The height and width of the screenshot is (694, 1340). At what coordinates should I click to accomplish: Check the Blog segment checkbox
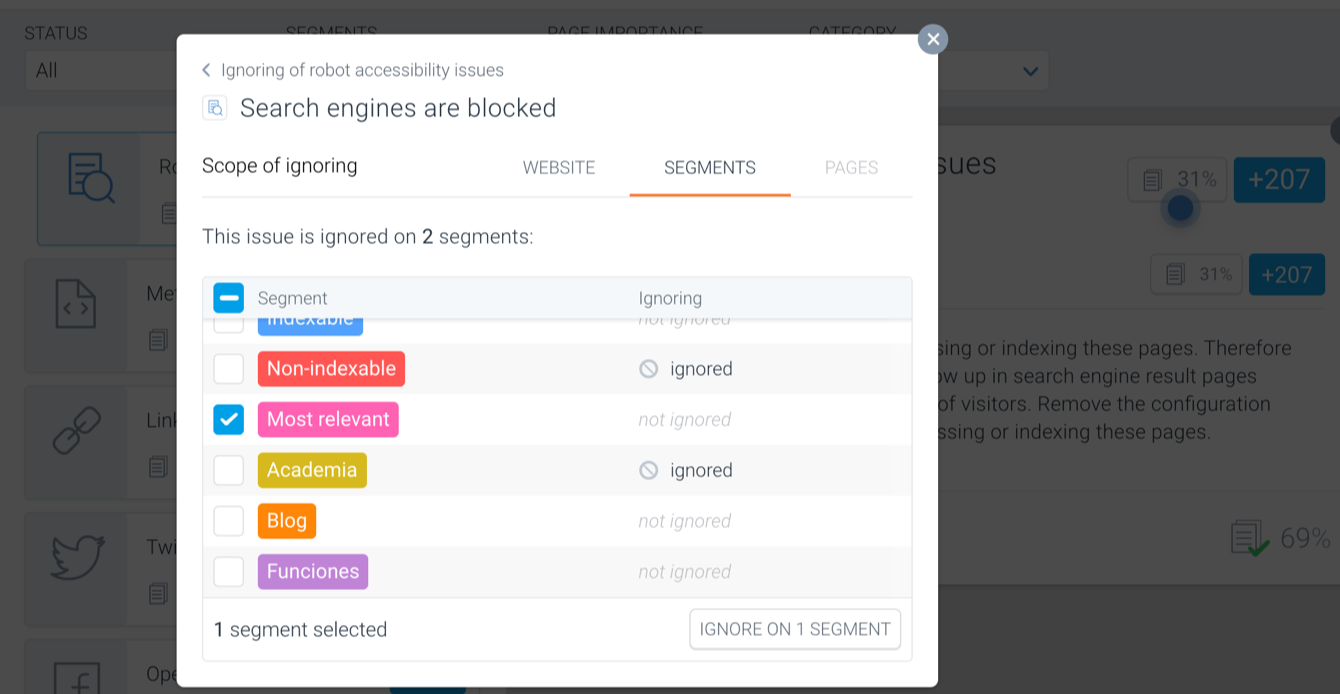[x=229, y=521]
